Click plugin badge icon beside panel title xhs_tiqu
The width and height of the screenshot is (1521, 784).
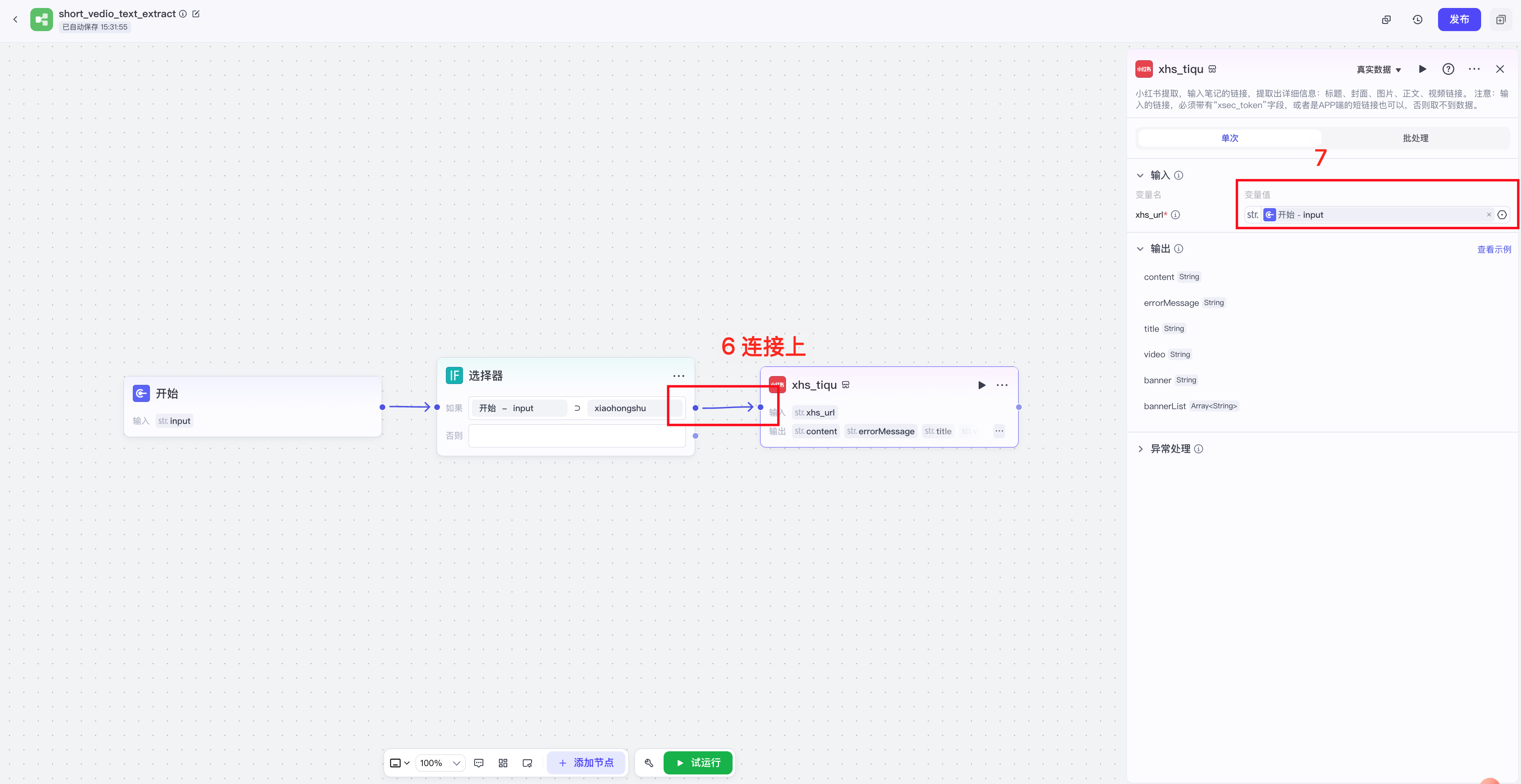pos(1212,69)
